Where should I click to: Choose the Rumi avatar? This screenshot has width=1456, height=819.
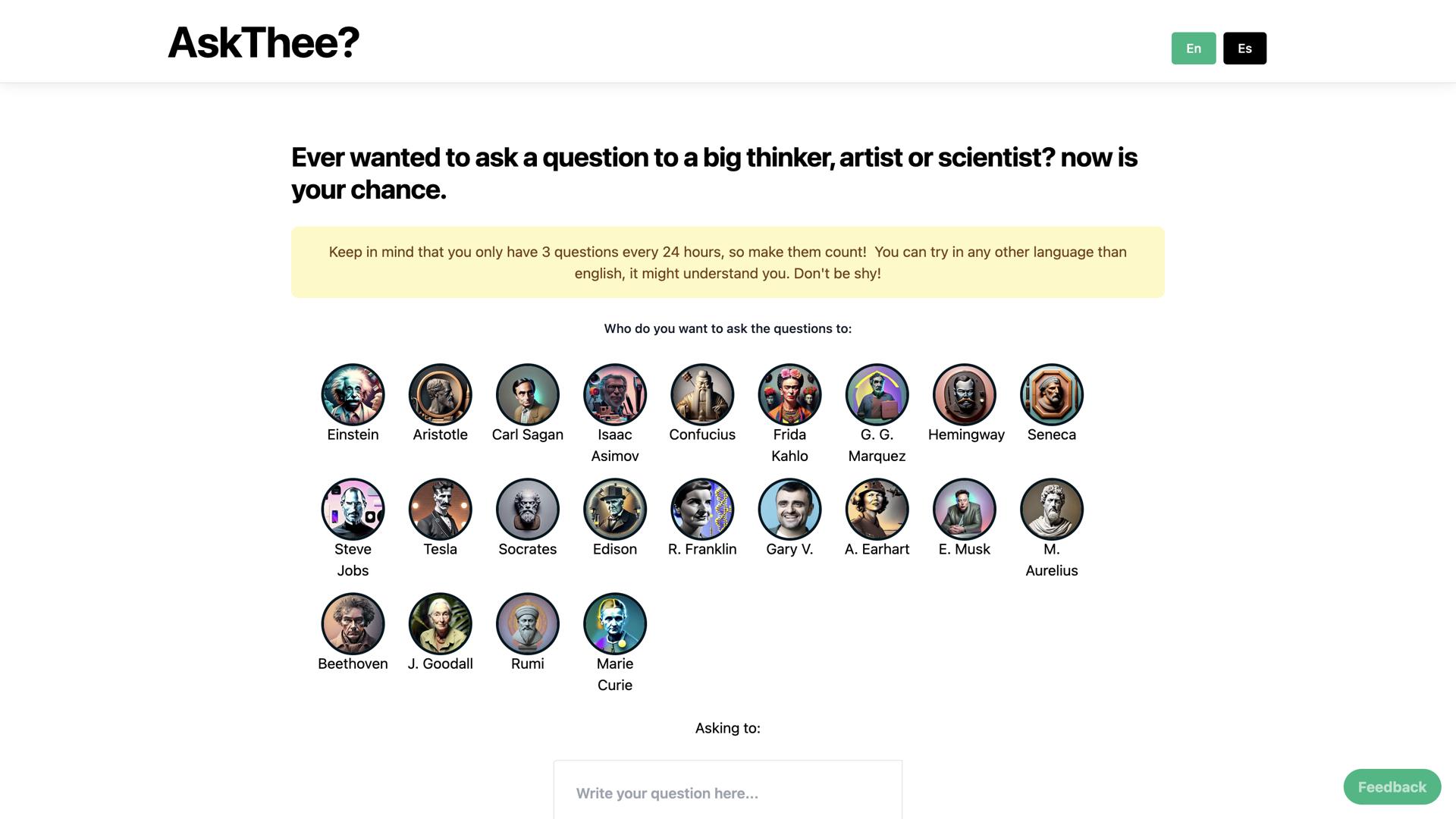(527, 623)
